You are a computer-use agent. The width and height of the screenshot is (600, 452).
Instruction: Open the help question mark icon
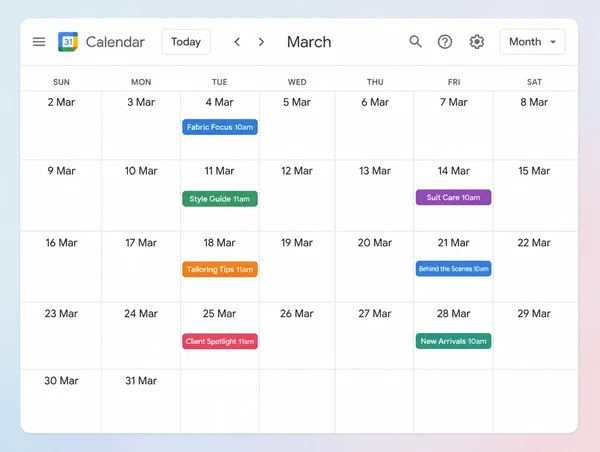(x=445, y=42)
